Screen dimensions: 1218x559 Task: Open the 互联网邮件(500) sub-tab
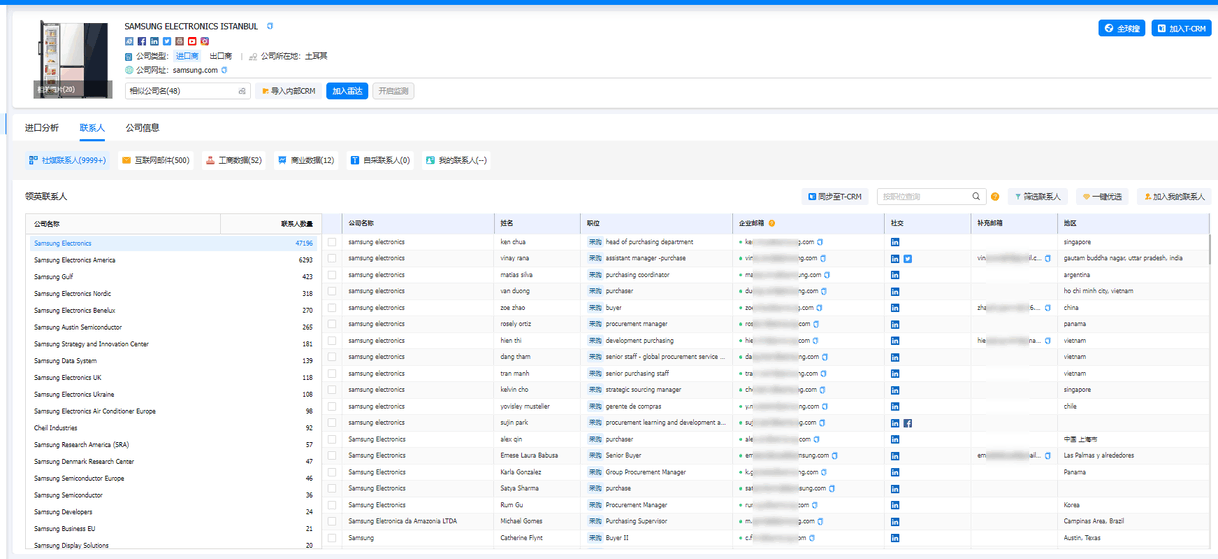click(x=155, y=160)
